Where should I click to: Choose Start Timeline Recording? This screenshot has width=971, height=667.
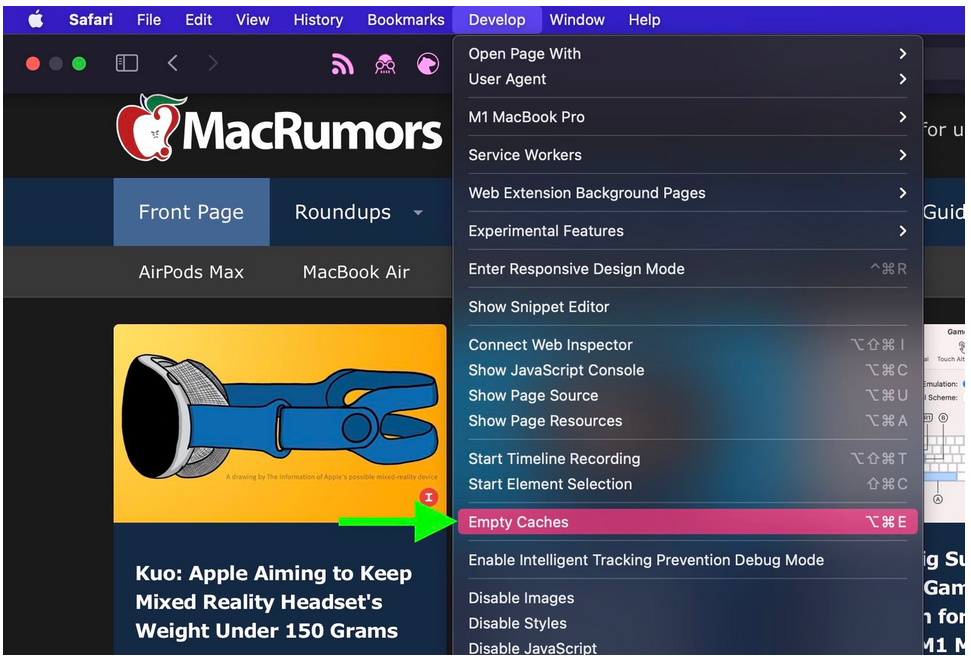click(x=687, y=459)
